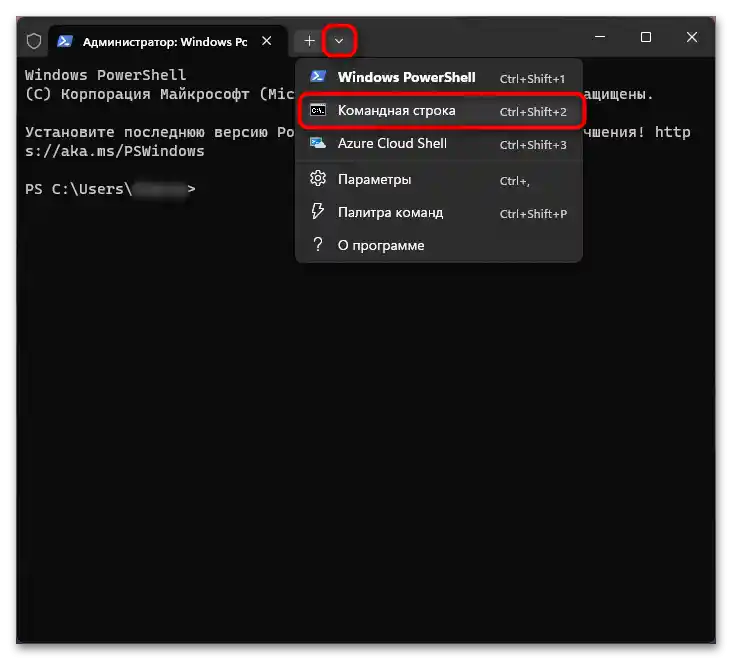Viewport: 732px width, 660px height.
Task: Click the PowerShell icon in the tab
Action: 65,41
